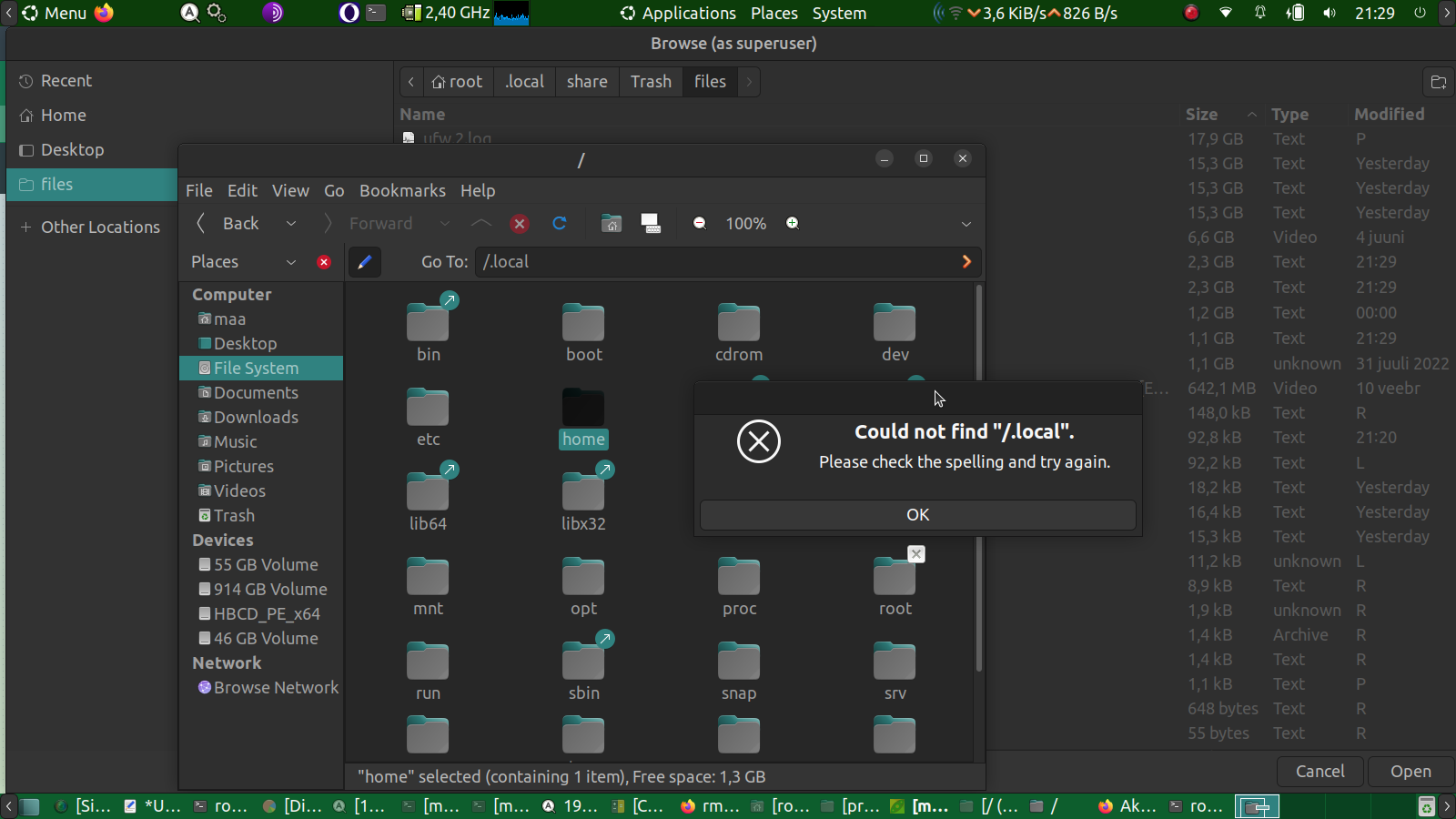Click the red Stop loading icon
1456x819 pixels.
520,224
